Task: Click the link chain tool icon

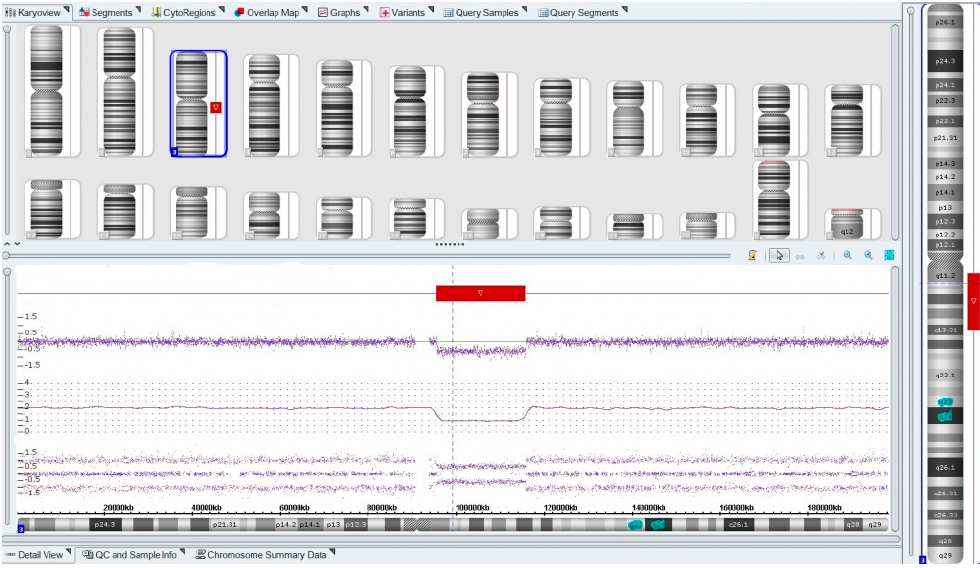Action: tap(800, 255)
